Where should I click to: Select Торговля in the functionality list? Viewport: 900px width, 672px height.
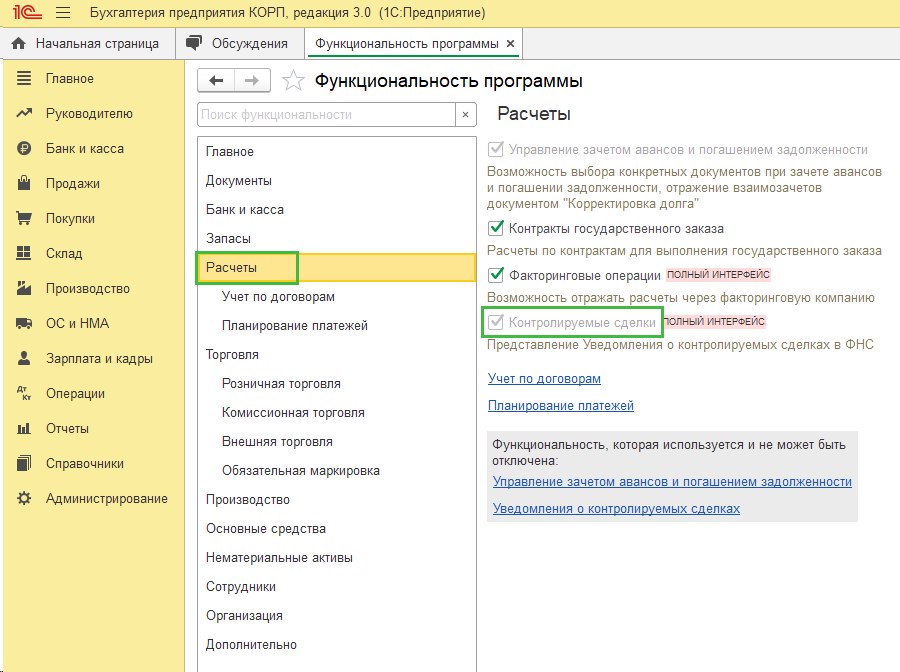pos(336,355)
